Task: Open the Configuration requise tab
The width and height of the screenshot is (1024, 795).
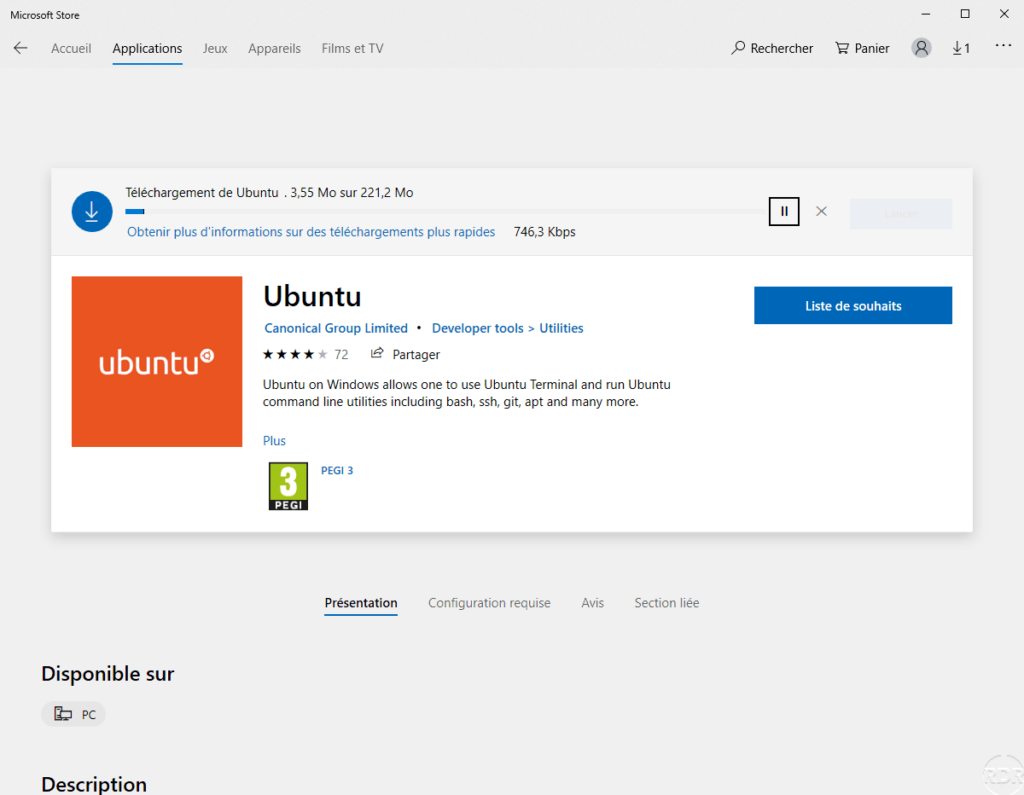Action: point(489,603)
